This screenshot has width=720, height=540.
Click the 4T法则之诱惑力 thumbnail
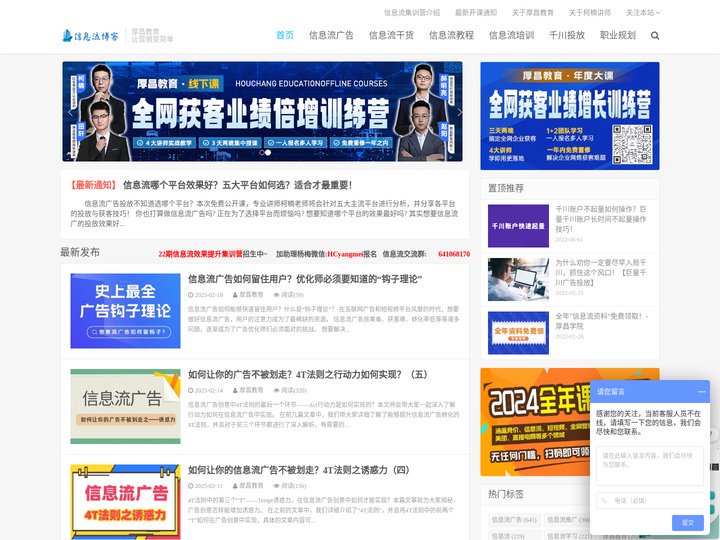pos(125,502)
